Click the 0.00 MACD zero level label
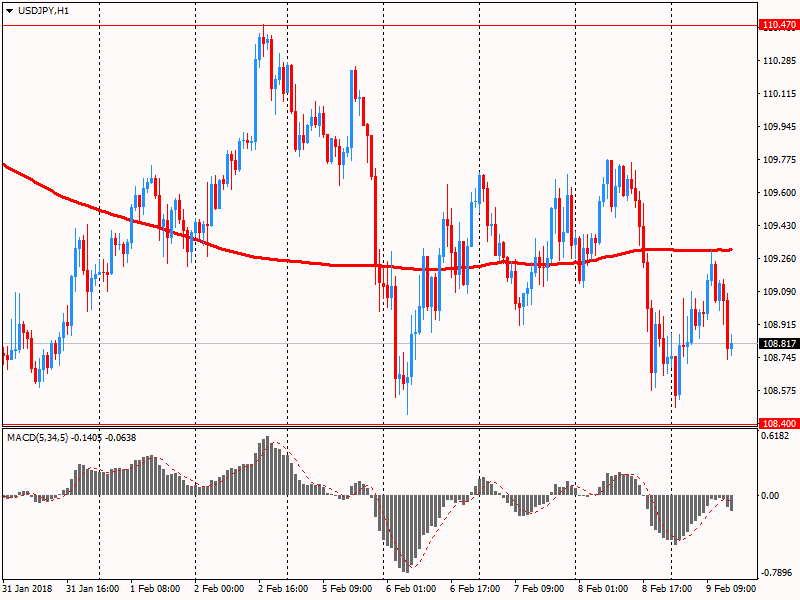Image resolution: width=800 pixels, height=600 pixels. (773, 496)
